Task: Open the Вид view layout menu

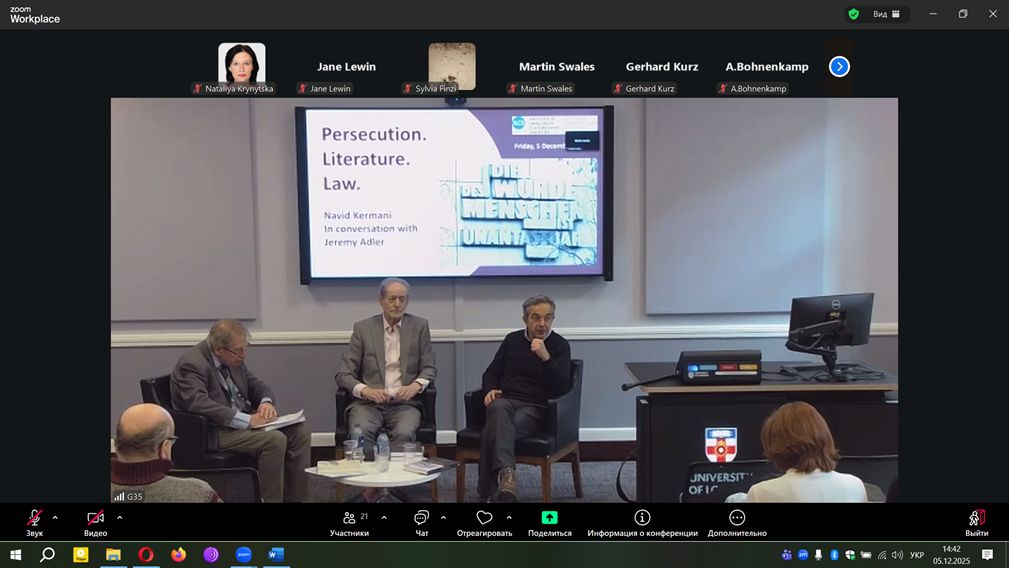Action: click(x=886, y=14)
